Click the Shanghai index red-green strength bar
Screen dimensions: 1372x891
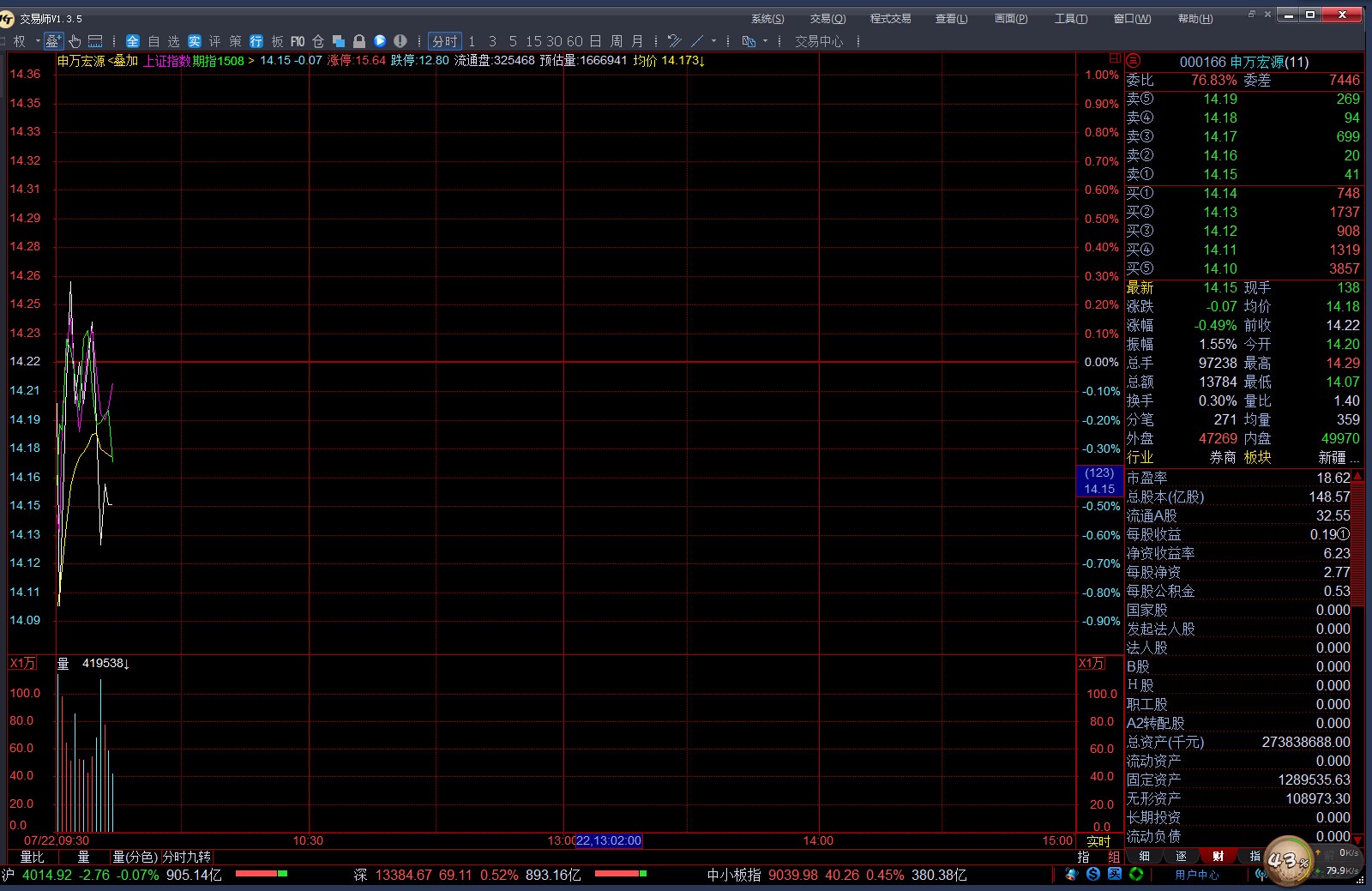262,874
